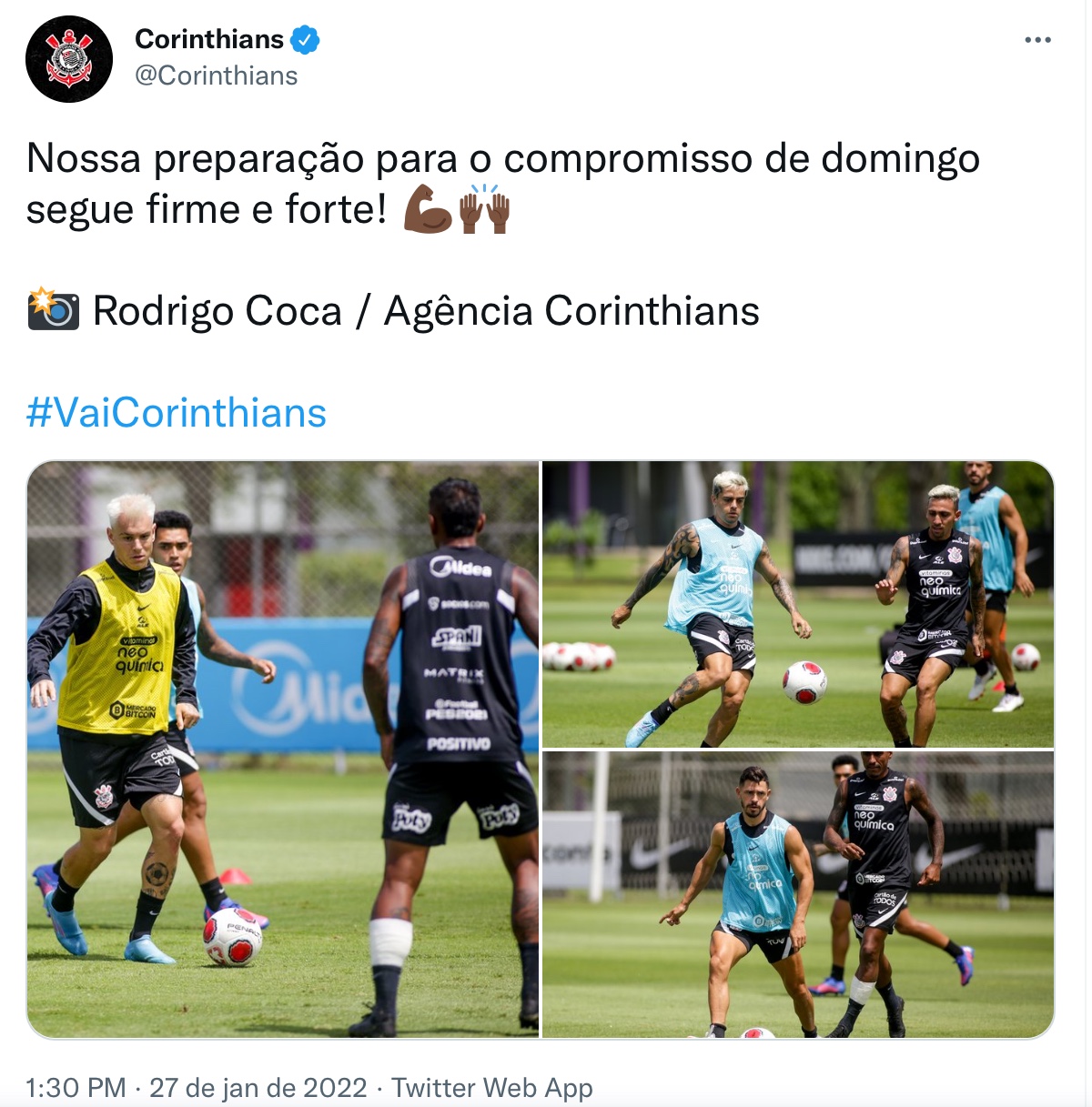Open the #VaiCorinthians hashtag
Image resolution: width=1092 pixels, height=1107 pixels.
coord(177,413)
